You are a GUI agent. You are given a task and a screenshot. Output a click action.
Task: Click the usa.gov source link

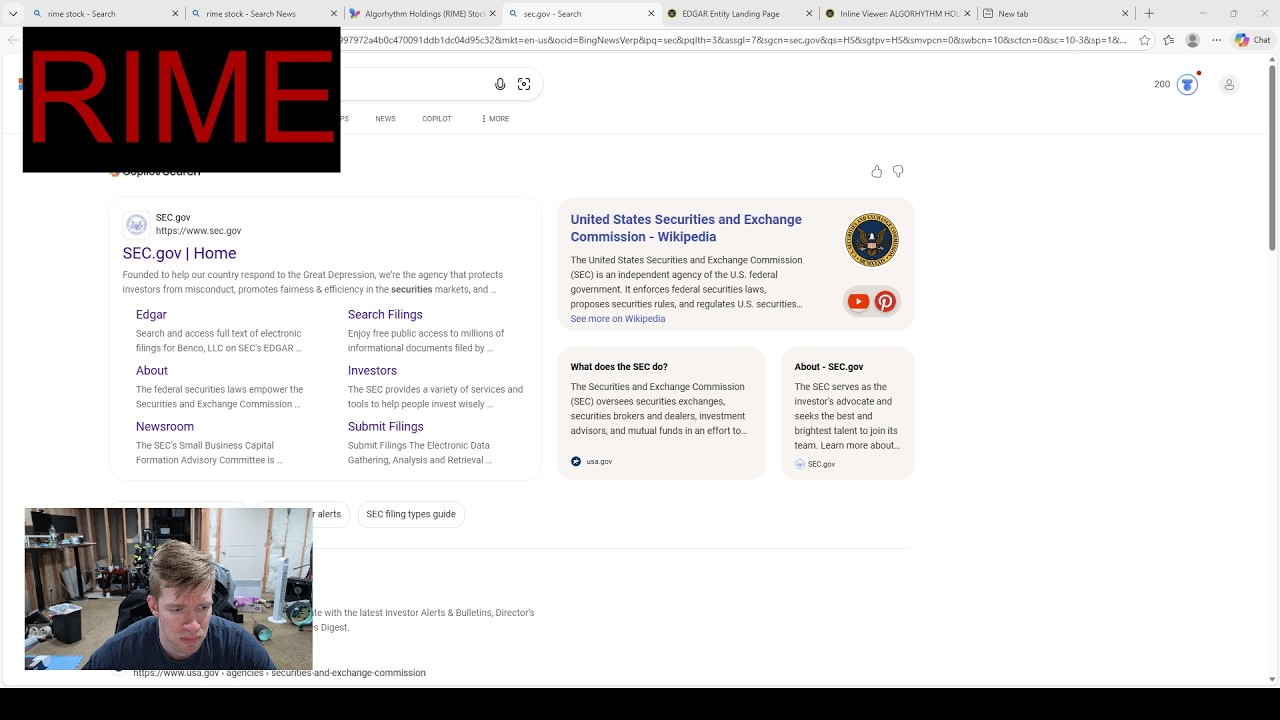point(591,461)
